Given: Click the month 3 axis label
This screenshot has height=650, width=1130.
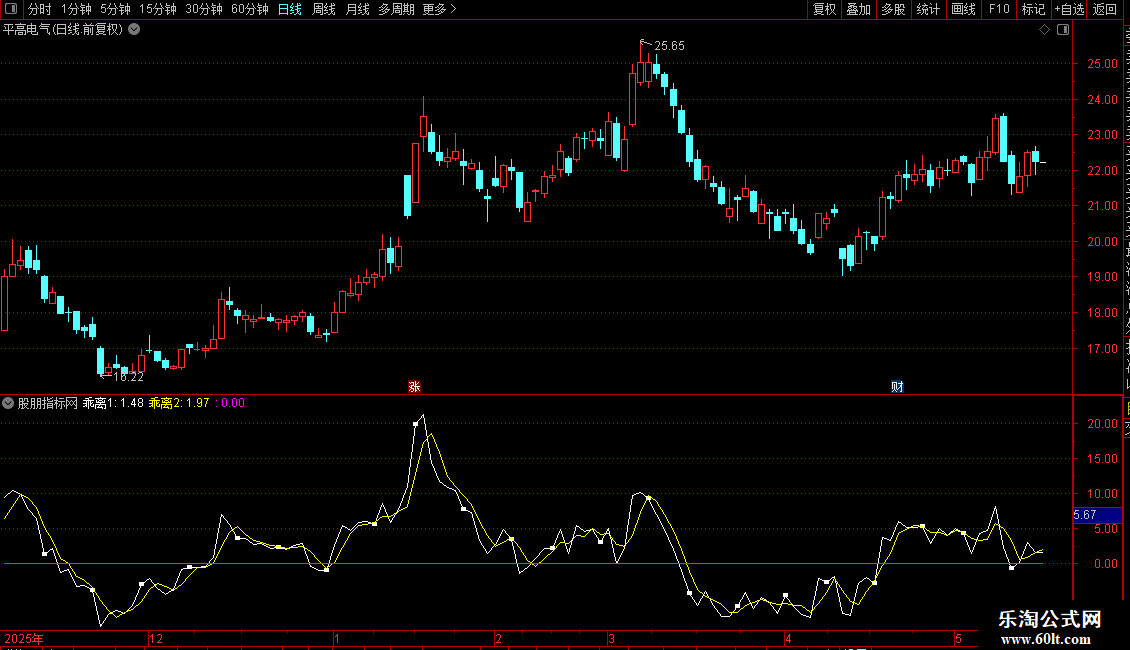Looking at the screenshot, I should click(611, 638).
